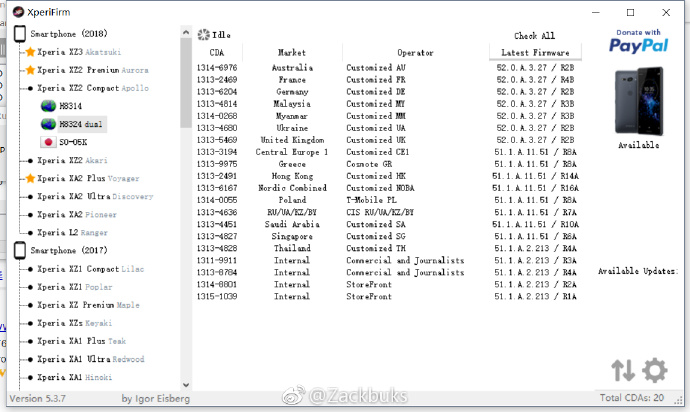The width and height of the screenshot is (690, 412).
Task: Click the star icon beside Xperia XZ3
Action: [x=30, y=52]
